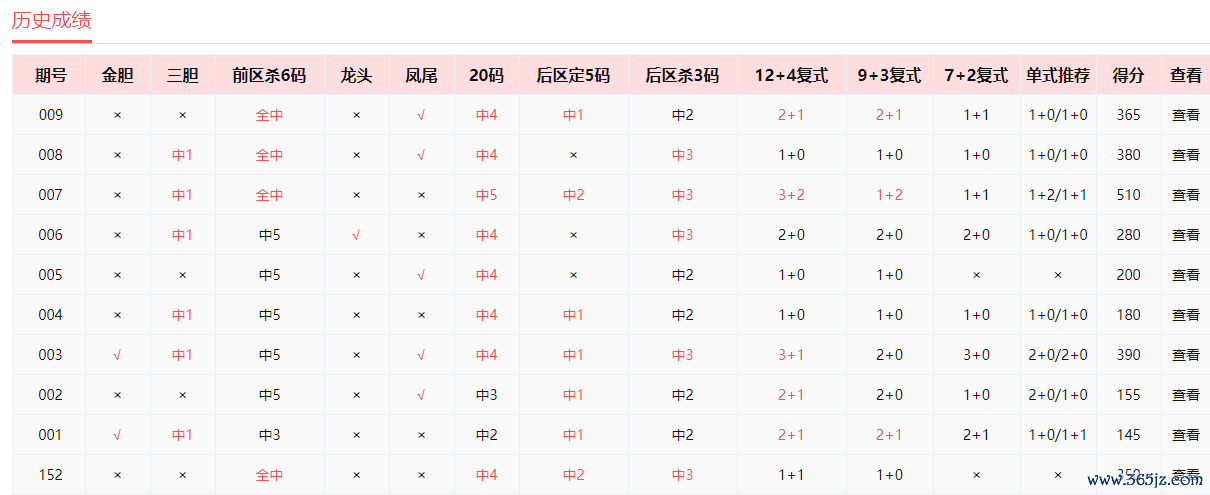1210x495 pixels.
Task: Click the 期号 column header
Action: pos(50,75)
